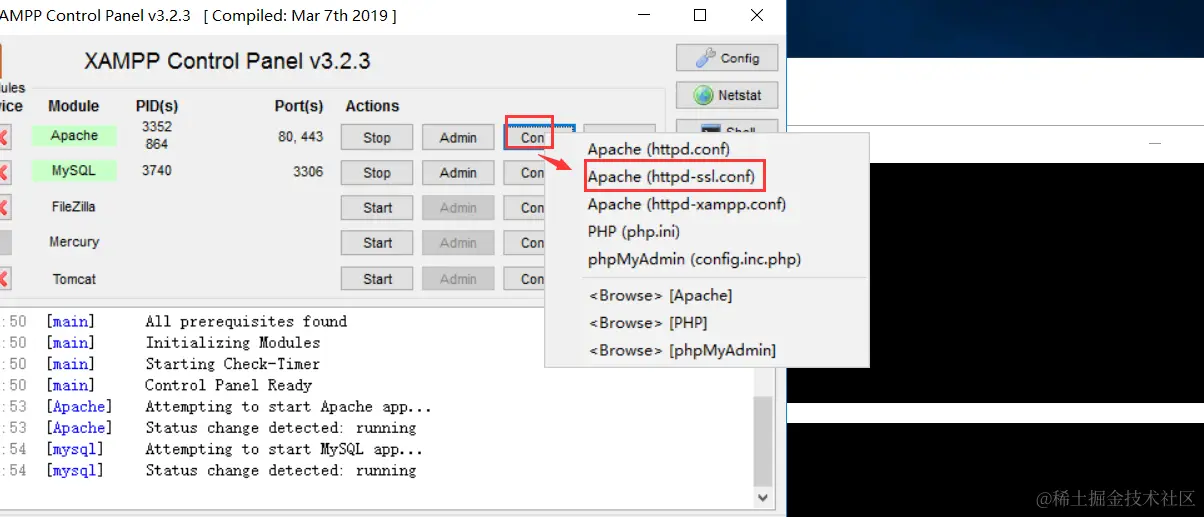
Task: Click log line Attempting to start MySQL app
Action: pos(284,450)
